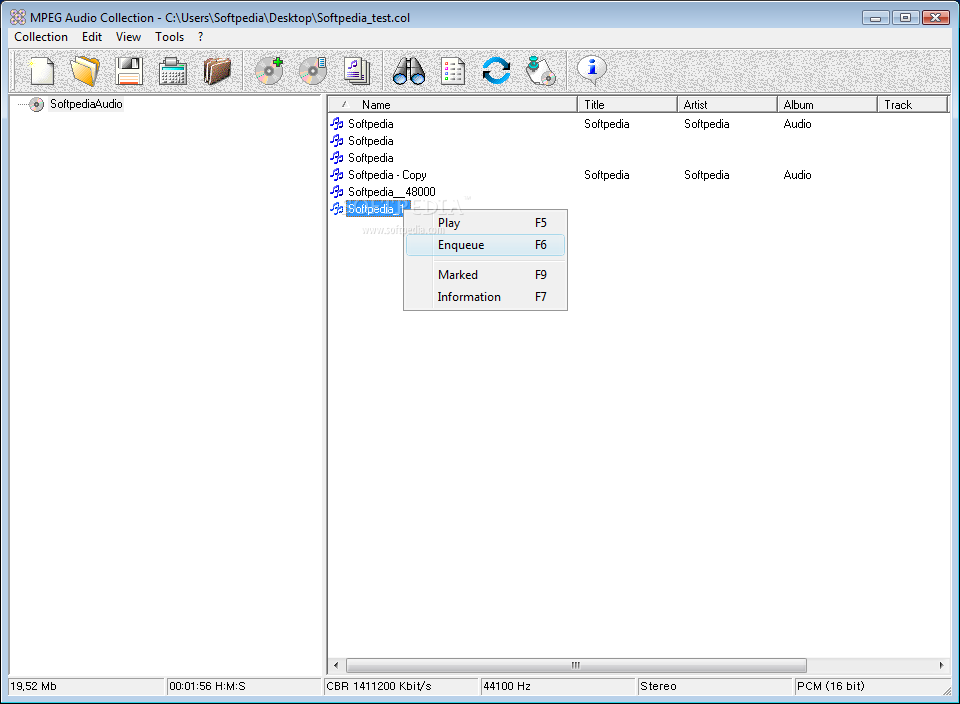Select the Softpedia__48000 file row
This screenshot has width=960, height=704.
(x=392, y=192)
